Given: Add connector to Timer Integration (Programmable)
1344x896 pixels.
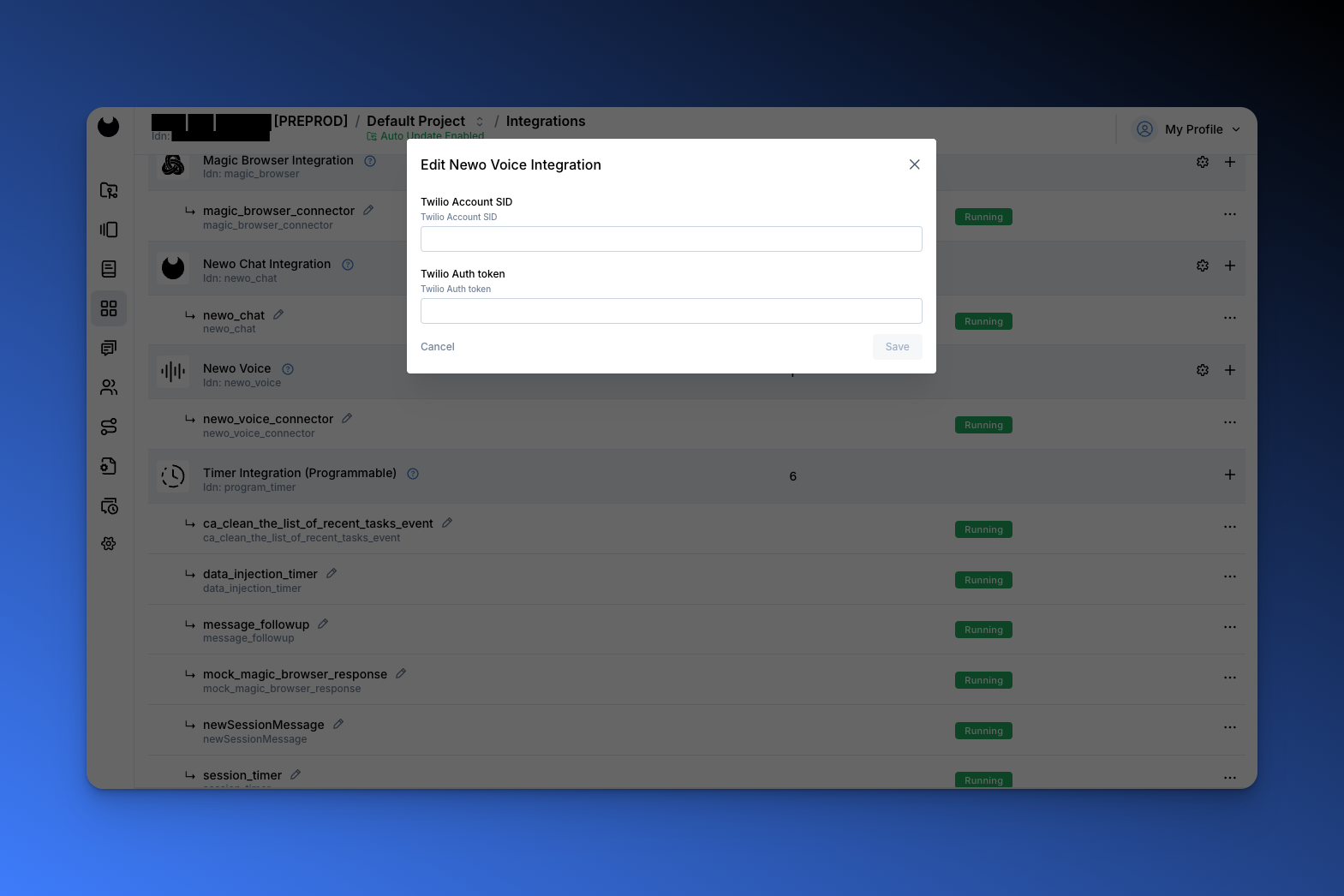Looking at the screenshot, I should [1230, 475].
